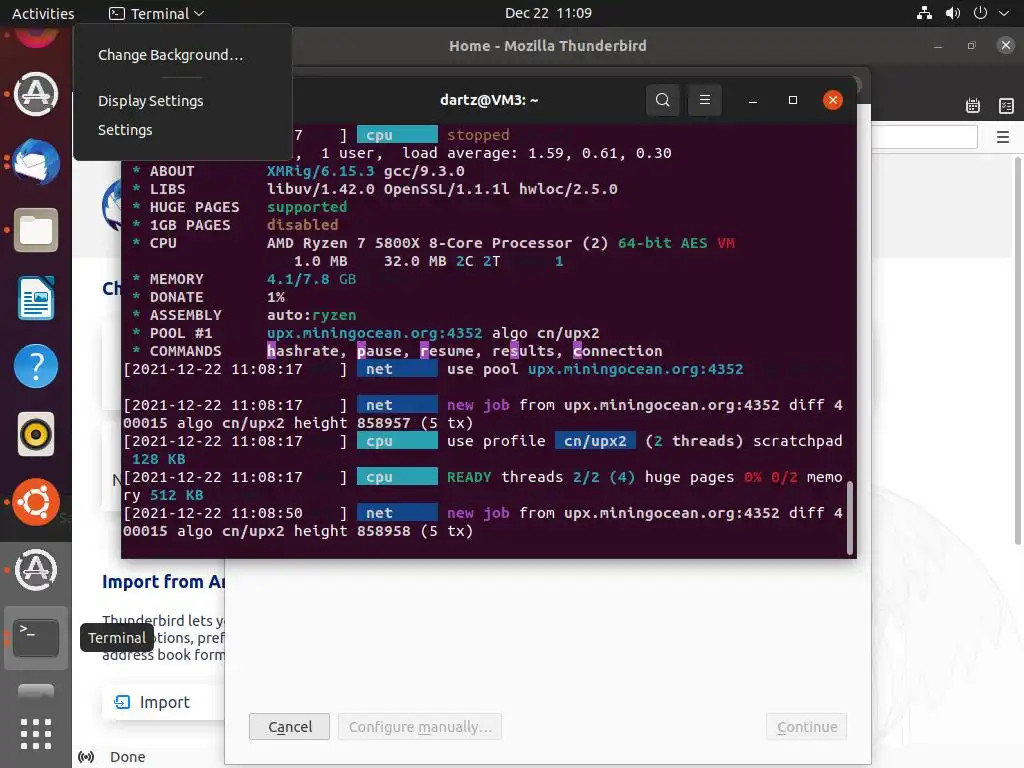Click 'Done' in Thunderbird status bar

coord(127,757)
